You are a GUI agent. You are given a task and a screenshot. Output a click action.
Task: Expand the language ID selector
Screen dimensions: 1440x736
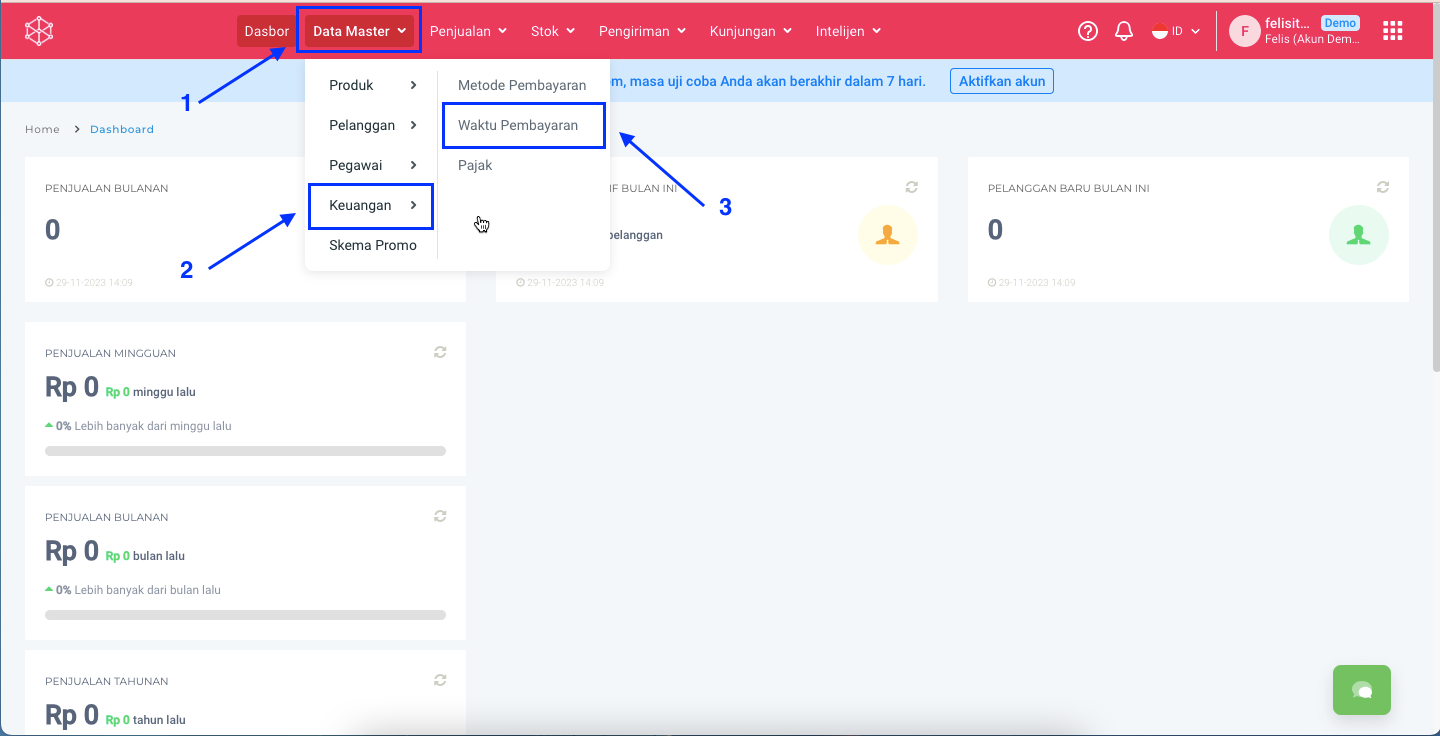click(x=1176, y=31)
